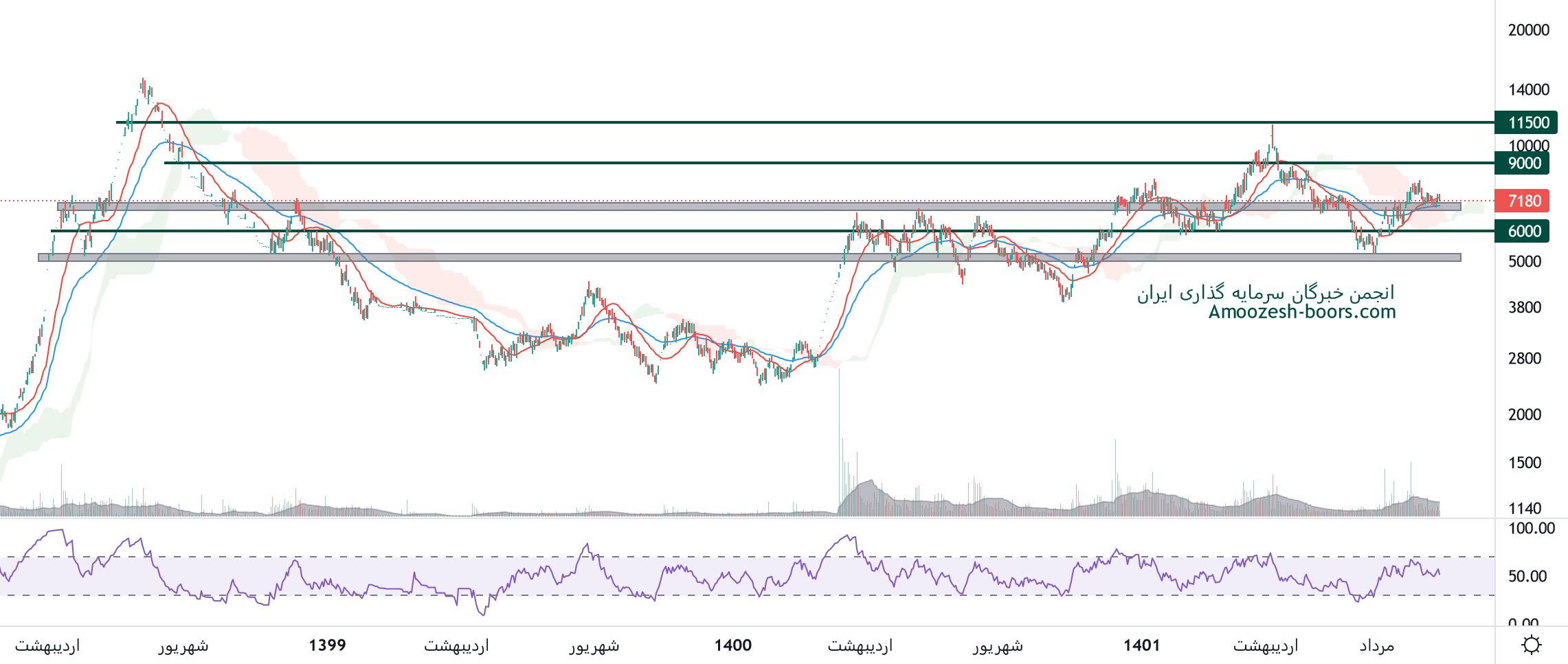Click the 1500 value on price scale

pyautogui.click(x=1524, y=463)
